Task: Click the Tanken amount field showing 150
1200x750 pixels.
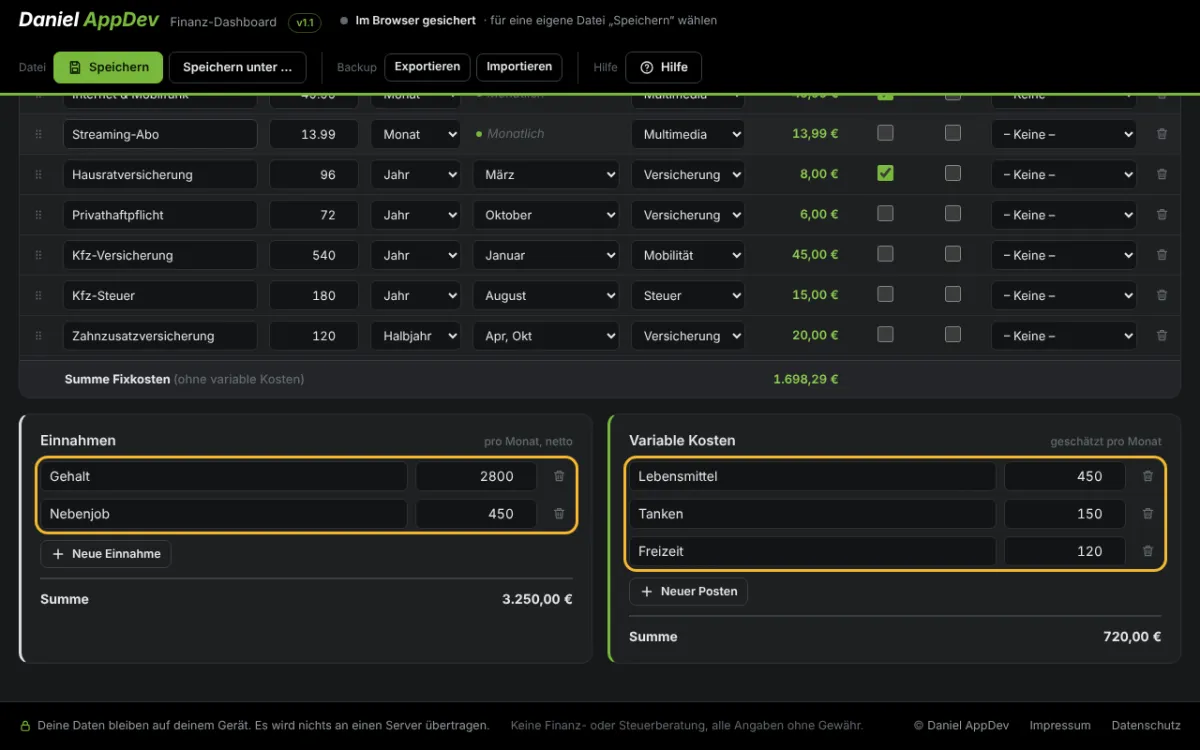Action: [1065, 514]
